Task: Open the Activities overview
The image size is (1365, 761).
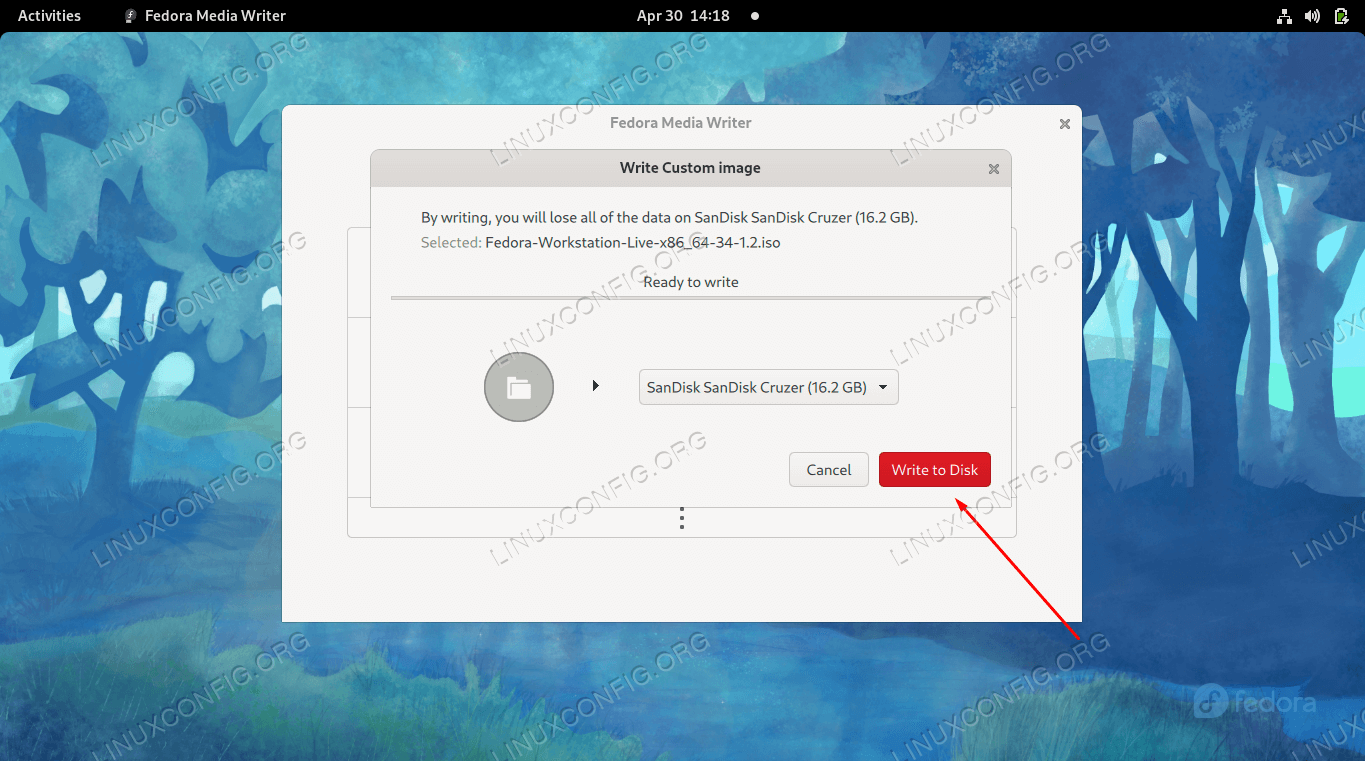Action: click(49, 16)
